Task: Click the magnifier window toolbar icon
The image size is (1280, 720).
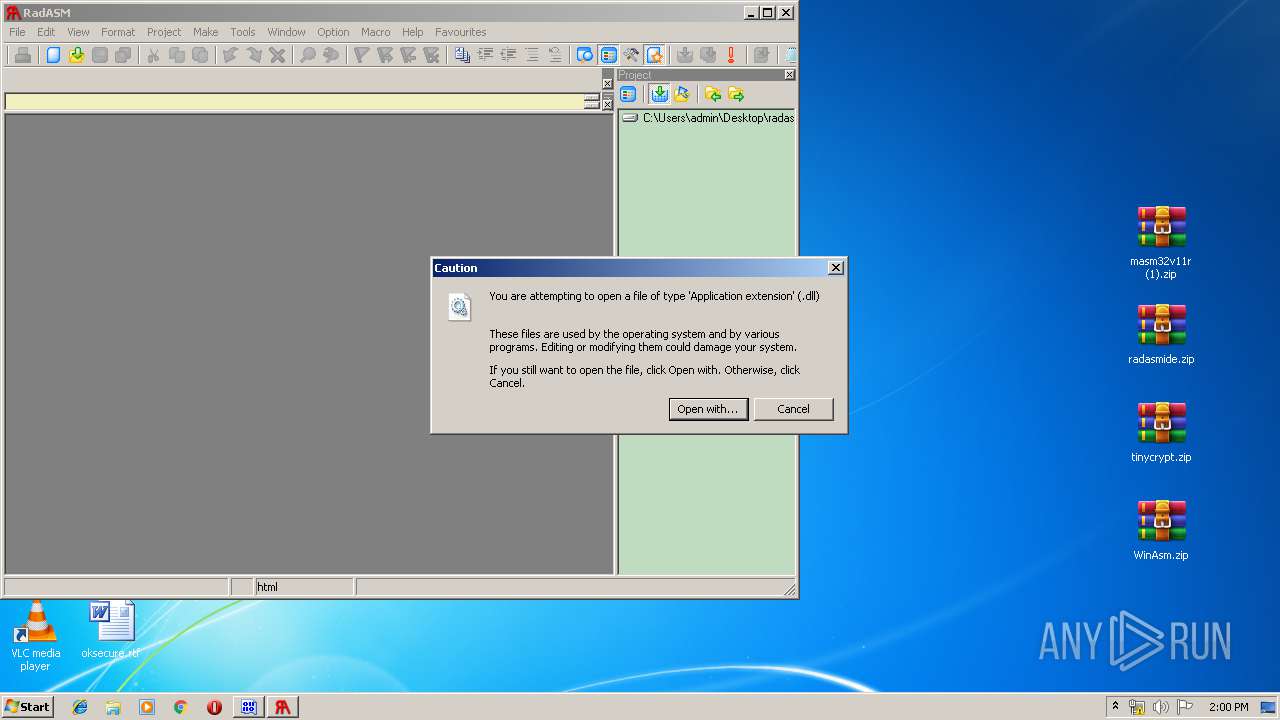Action: 585,55
